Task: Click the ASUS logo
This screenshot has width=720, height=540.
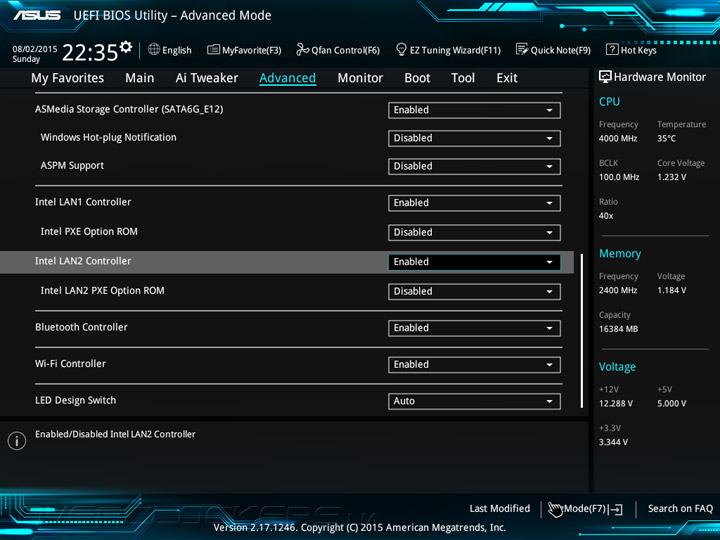Action: click(37, 16)
